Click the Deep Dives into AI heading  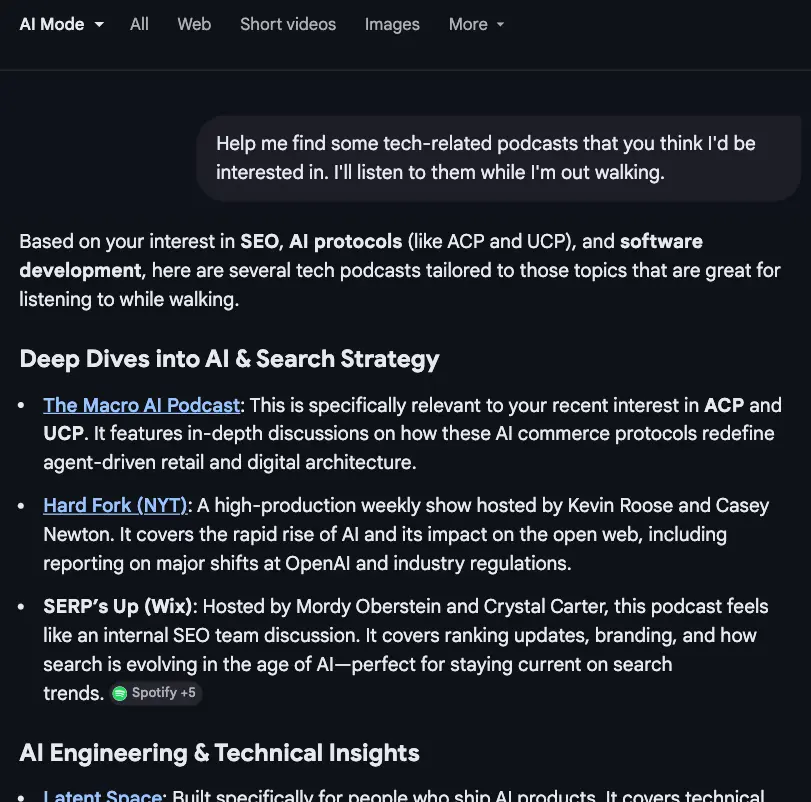tap(229, 359)
